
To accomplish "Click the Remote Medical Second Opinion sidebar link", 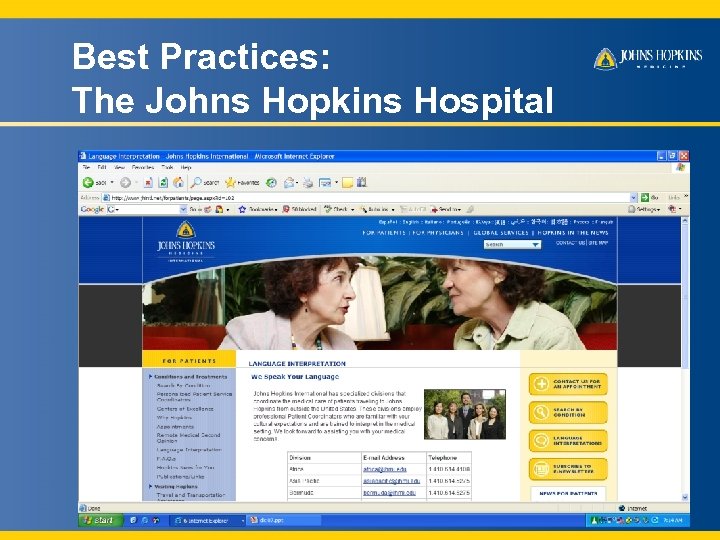I will click(188, 438).
